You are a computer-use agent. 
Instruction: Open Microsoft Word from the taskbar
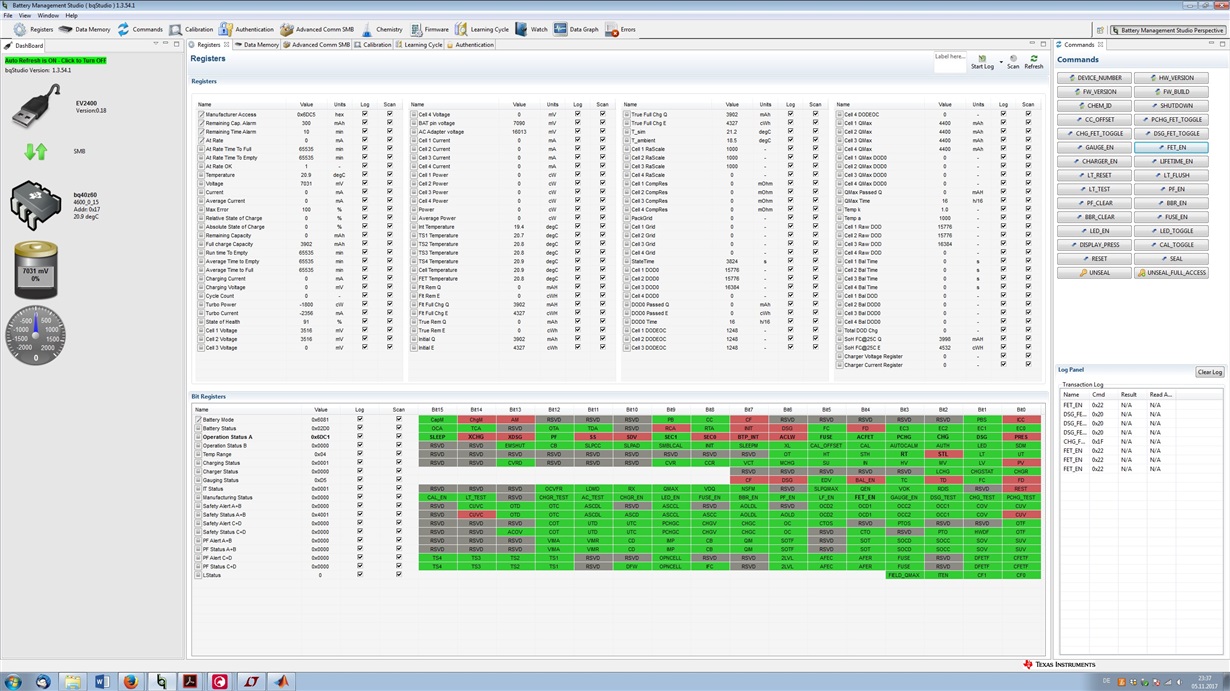pyautogui.click(x=101, y=681)
